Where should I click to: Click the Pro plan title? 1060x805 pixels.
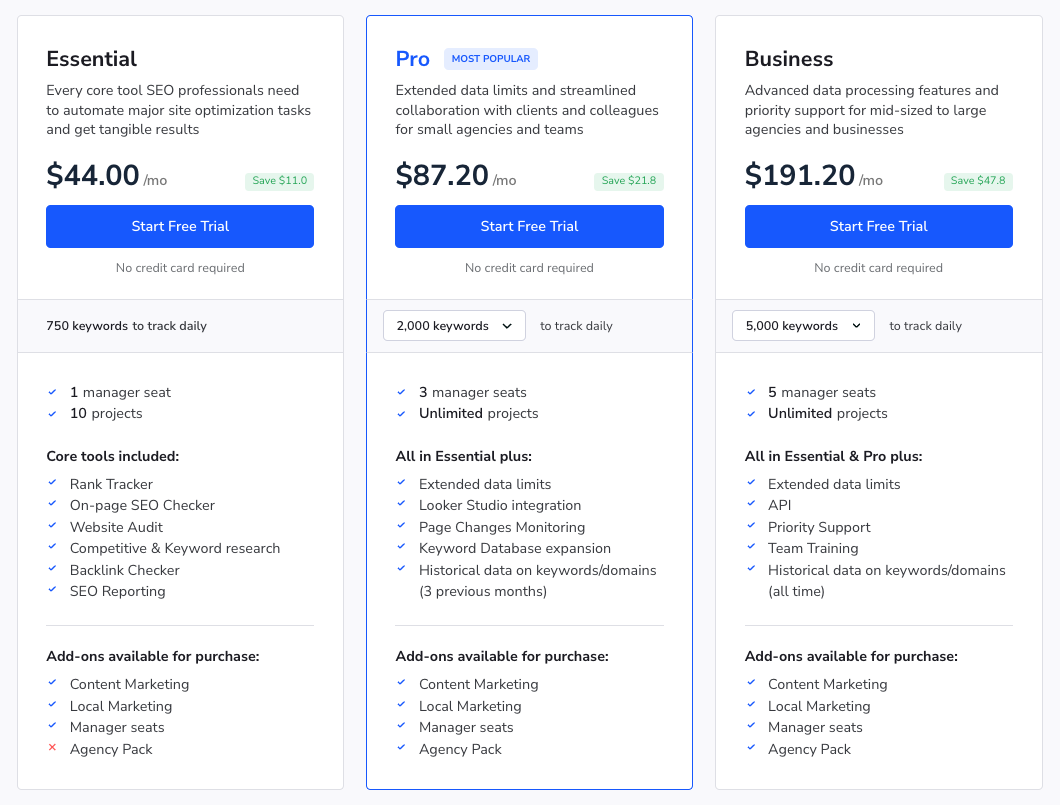(x=412, y=59)
